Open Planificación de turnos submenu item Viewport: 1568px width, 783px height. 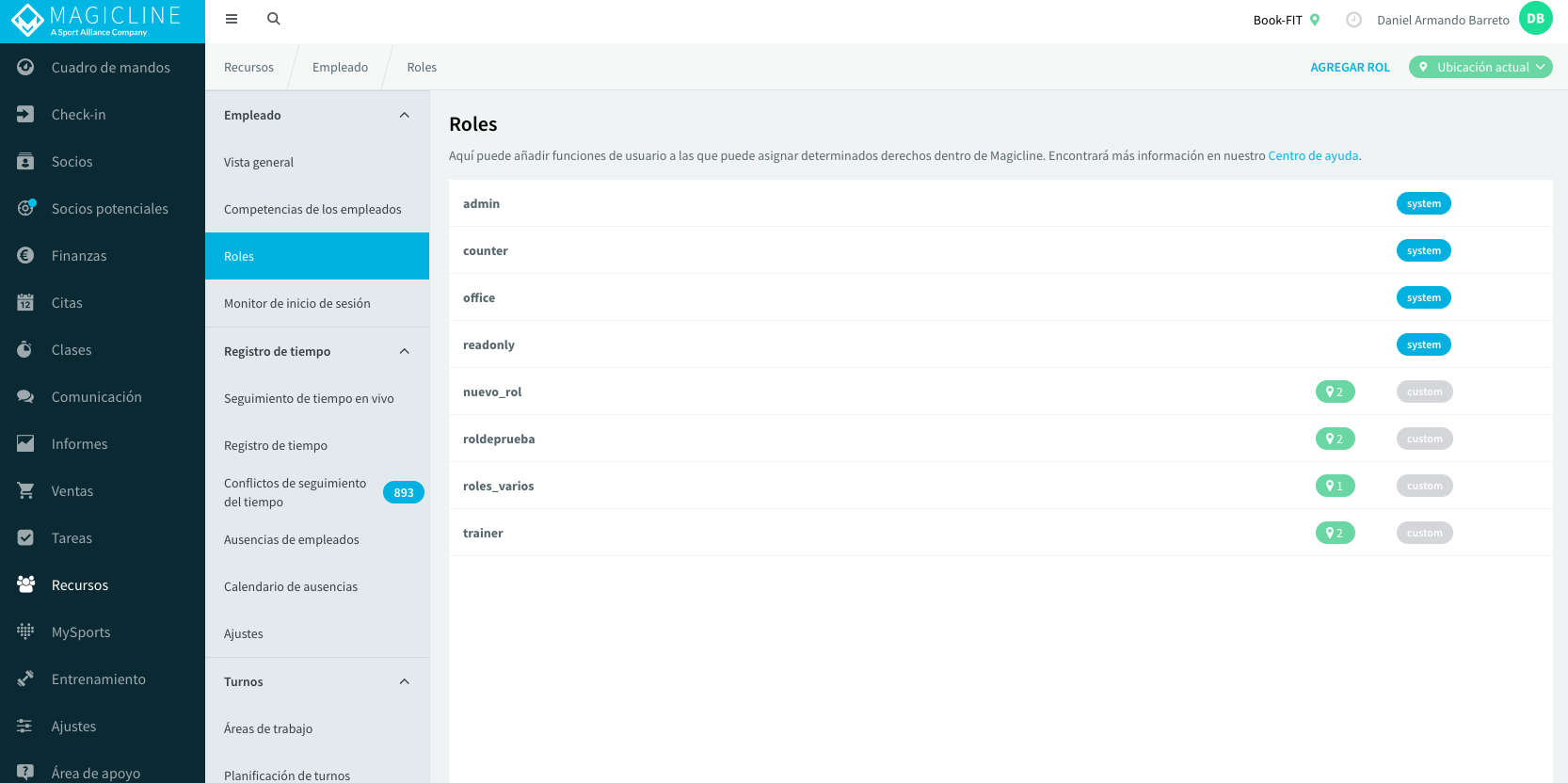pos(317,770)
